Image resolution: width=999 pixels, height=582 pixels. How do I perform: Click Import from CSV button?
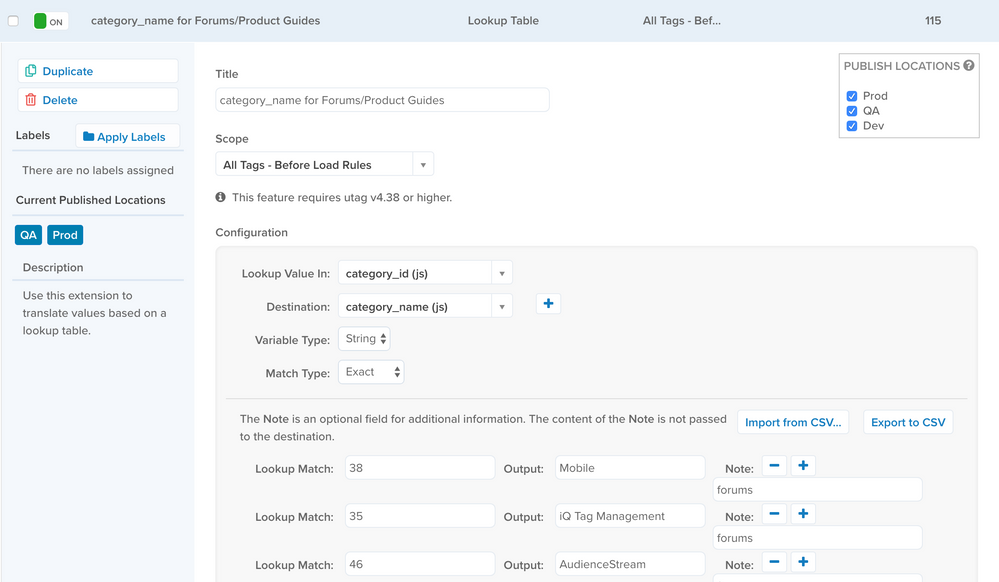793,423
